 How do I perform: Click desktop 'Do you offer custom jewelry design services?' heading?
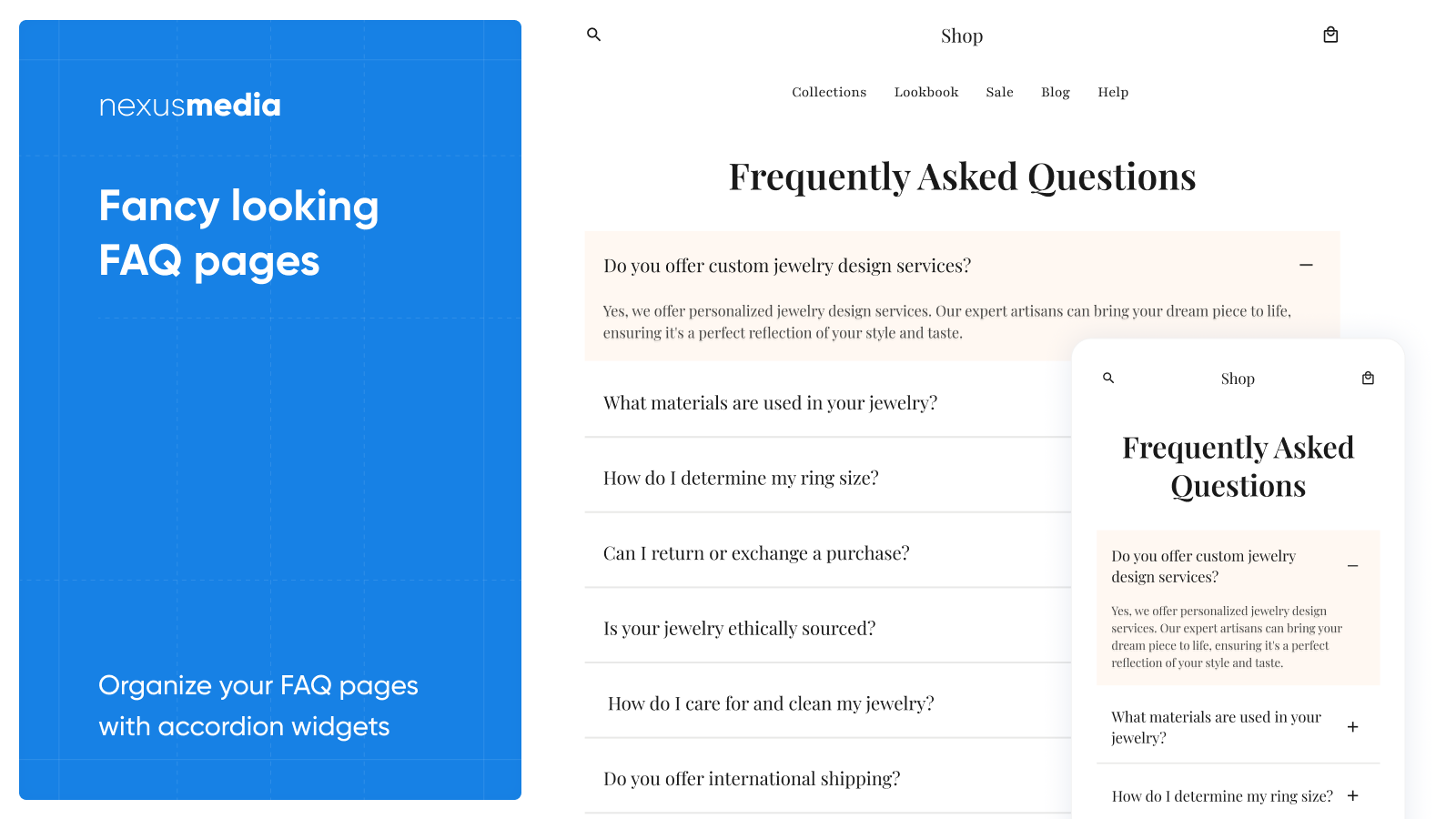[x=787, y=266]
